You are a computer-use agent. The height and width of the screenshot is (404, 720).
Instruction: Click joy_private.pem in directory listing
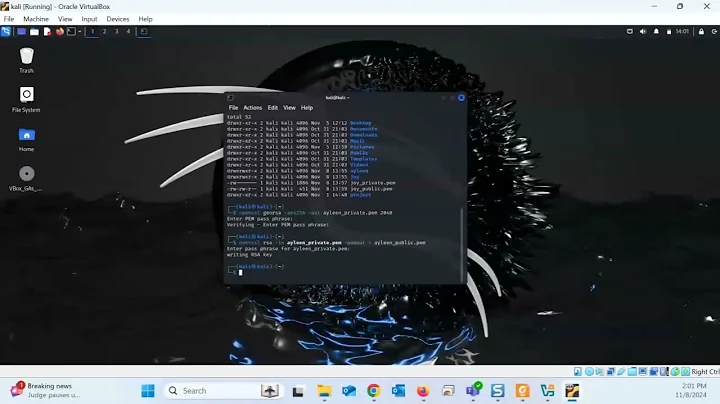[372, 183]
